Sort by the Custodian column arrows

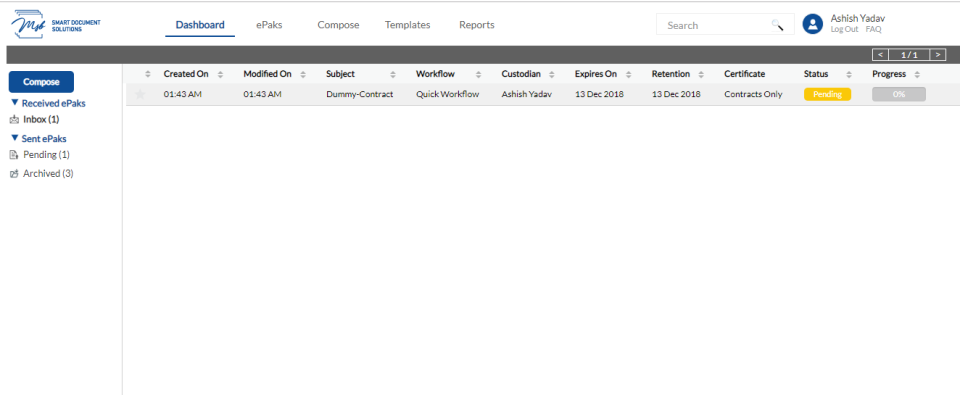[x=552, y=74]
